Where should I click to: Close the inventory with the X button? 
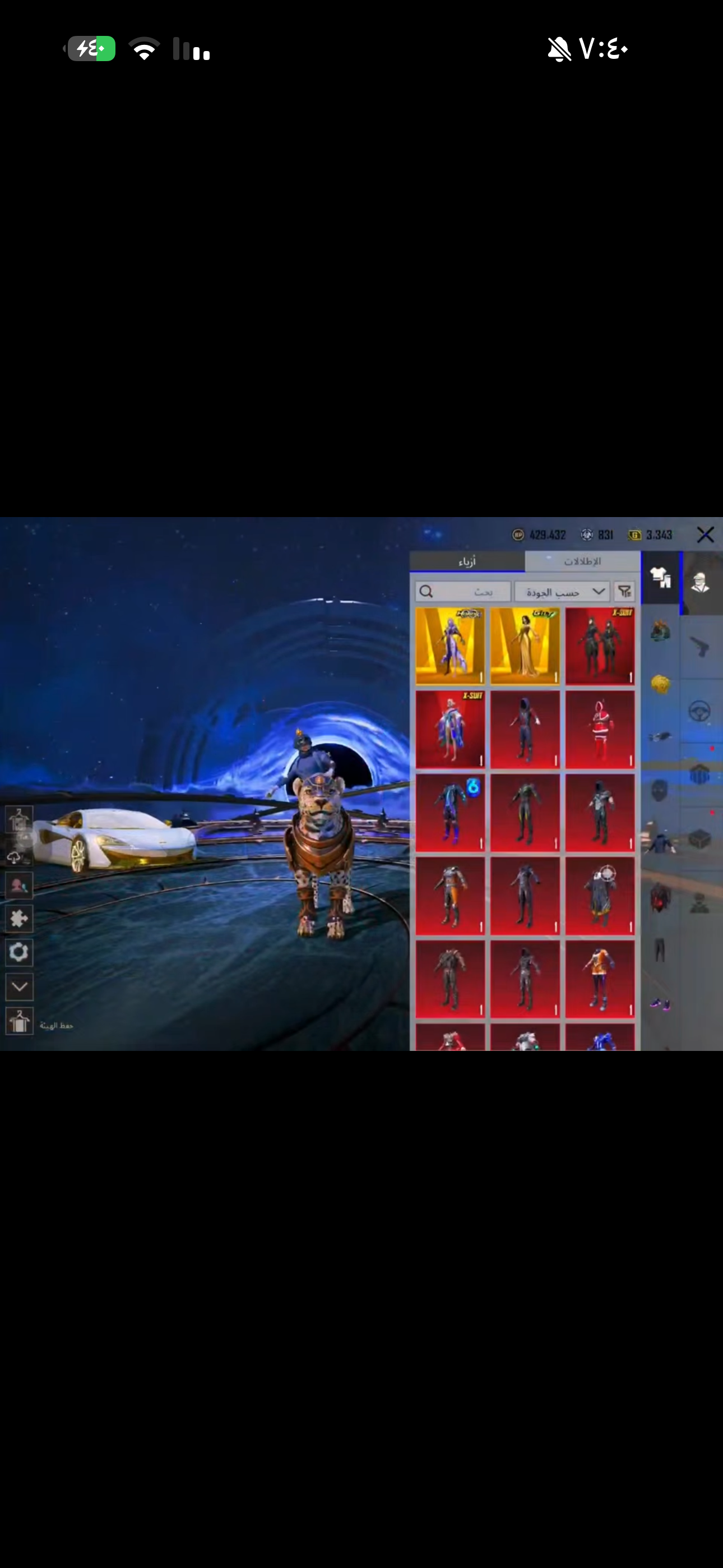point(706,534)
